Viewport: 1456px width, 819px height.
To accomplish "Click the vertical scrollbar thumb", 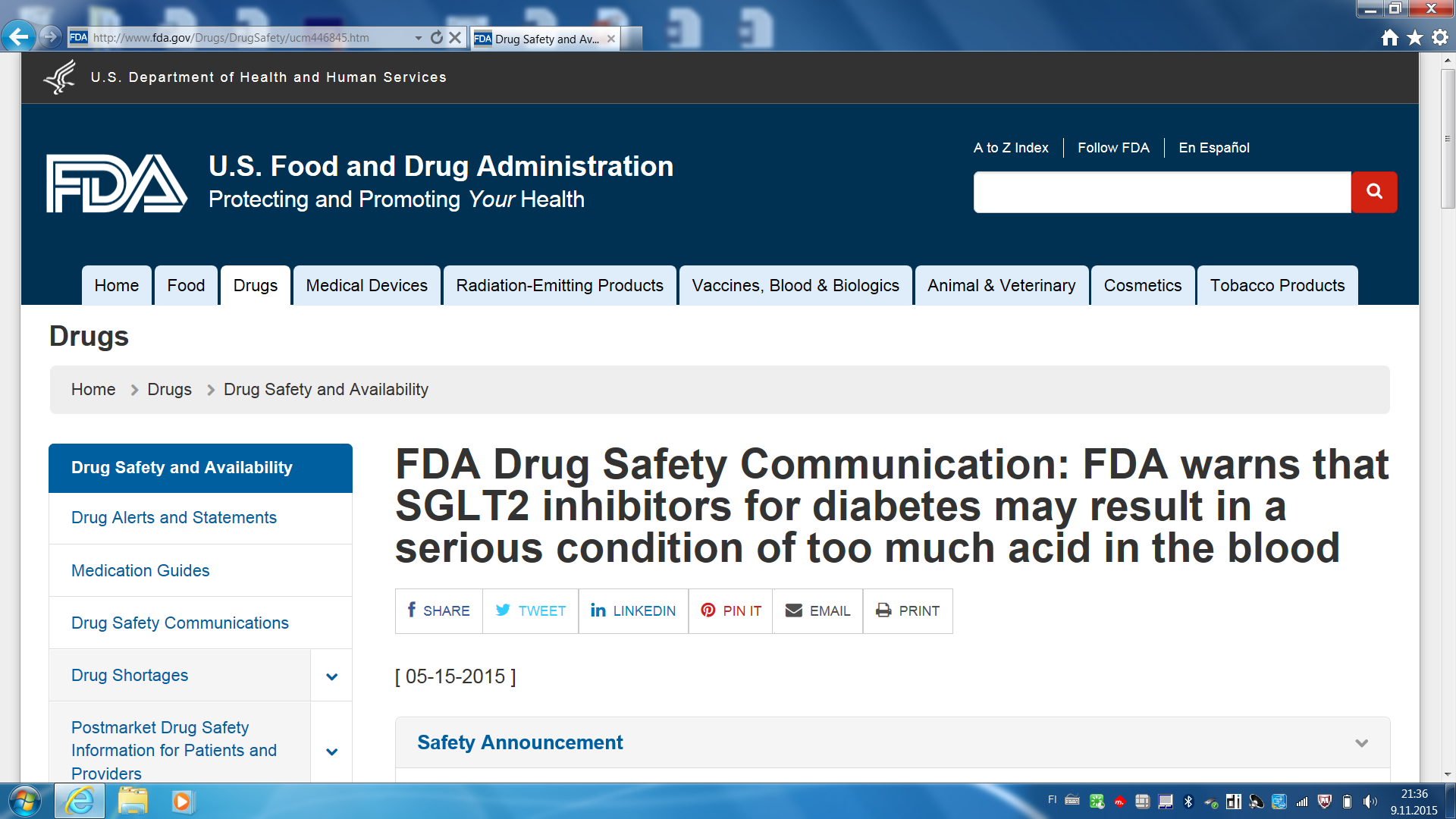I will (x=1448, y=139).
